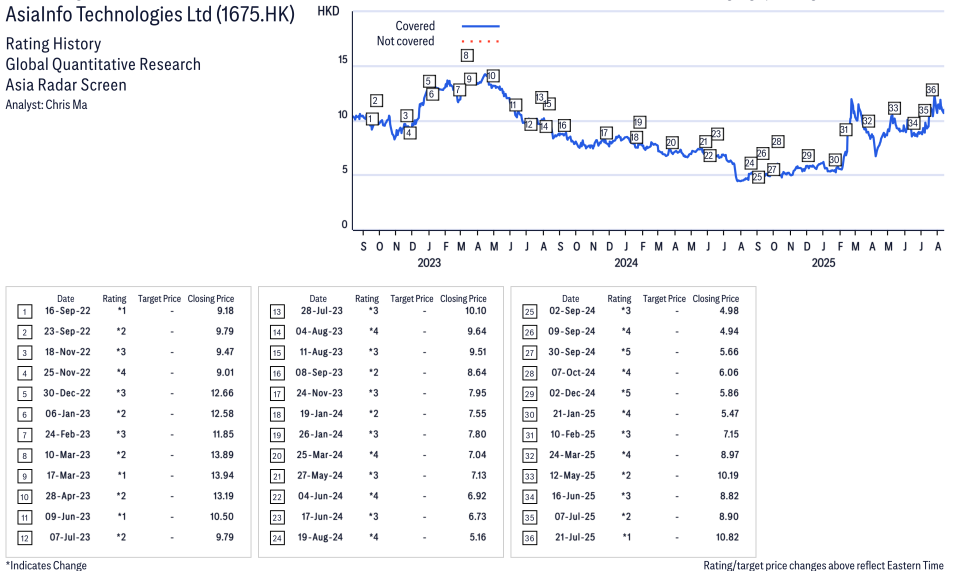
Task: Click chart marker 33 in the chart
Action: click(893, 108)
